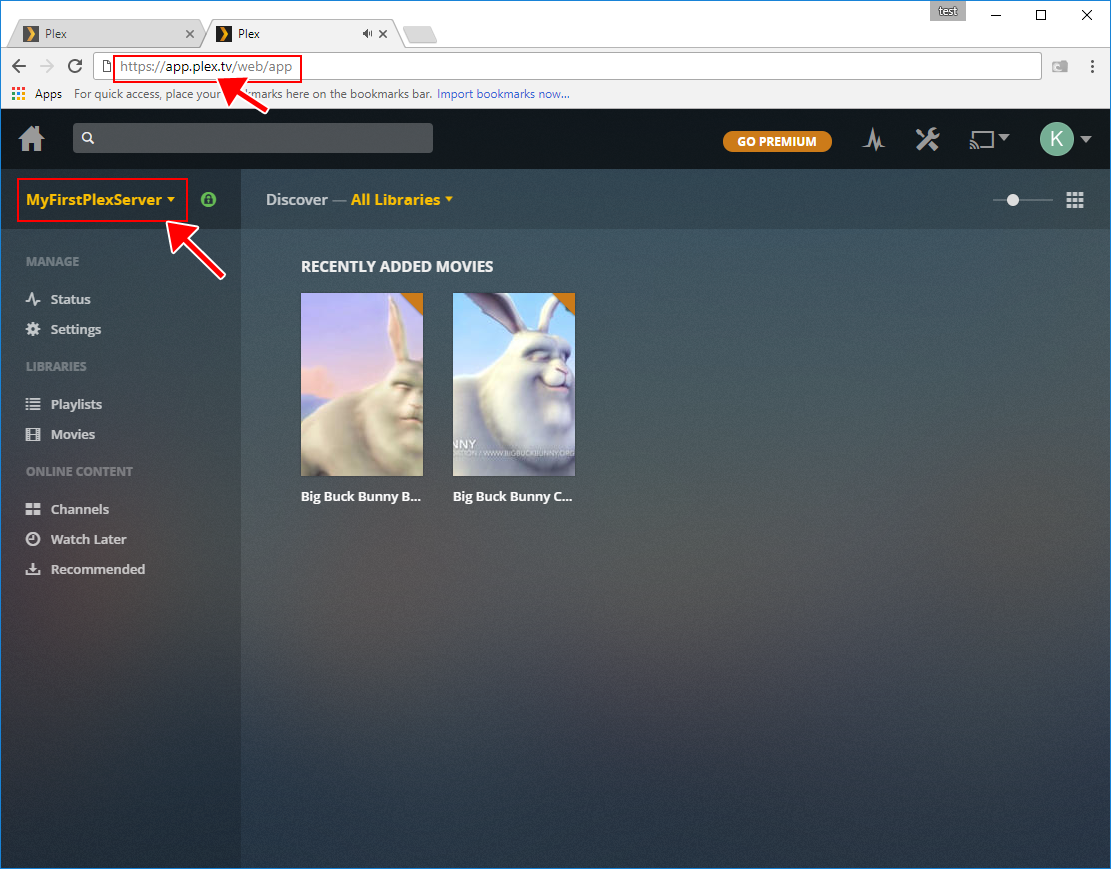
Task: Go to the Plex home icon
Action: 32,139
